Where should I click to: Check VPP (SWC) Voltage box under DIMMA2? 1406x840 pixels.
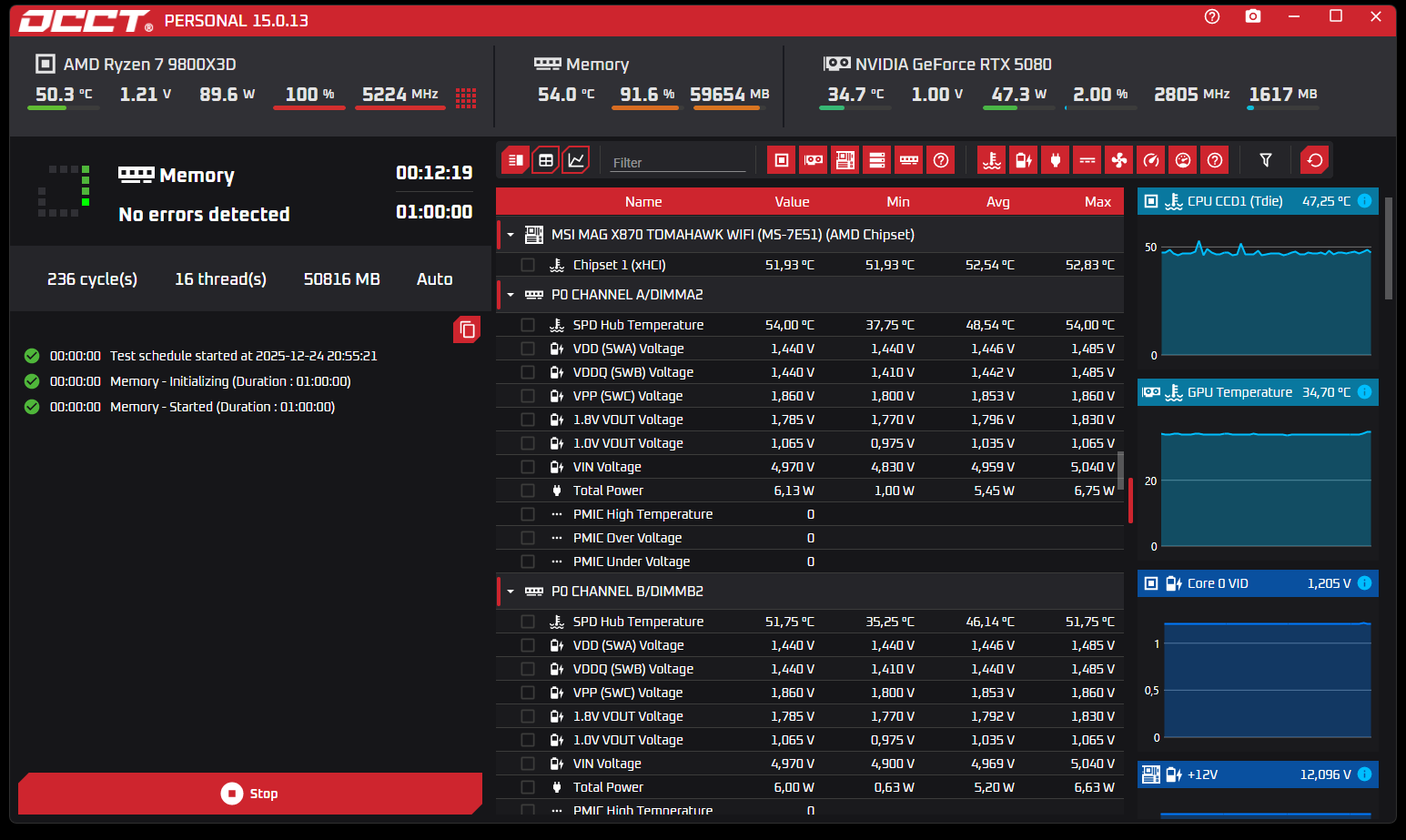click(x=528, y=396)
